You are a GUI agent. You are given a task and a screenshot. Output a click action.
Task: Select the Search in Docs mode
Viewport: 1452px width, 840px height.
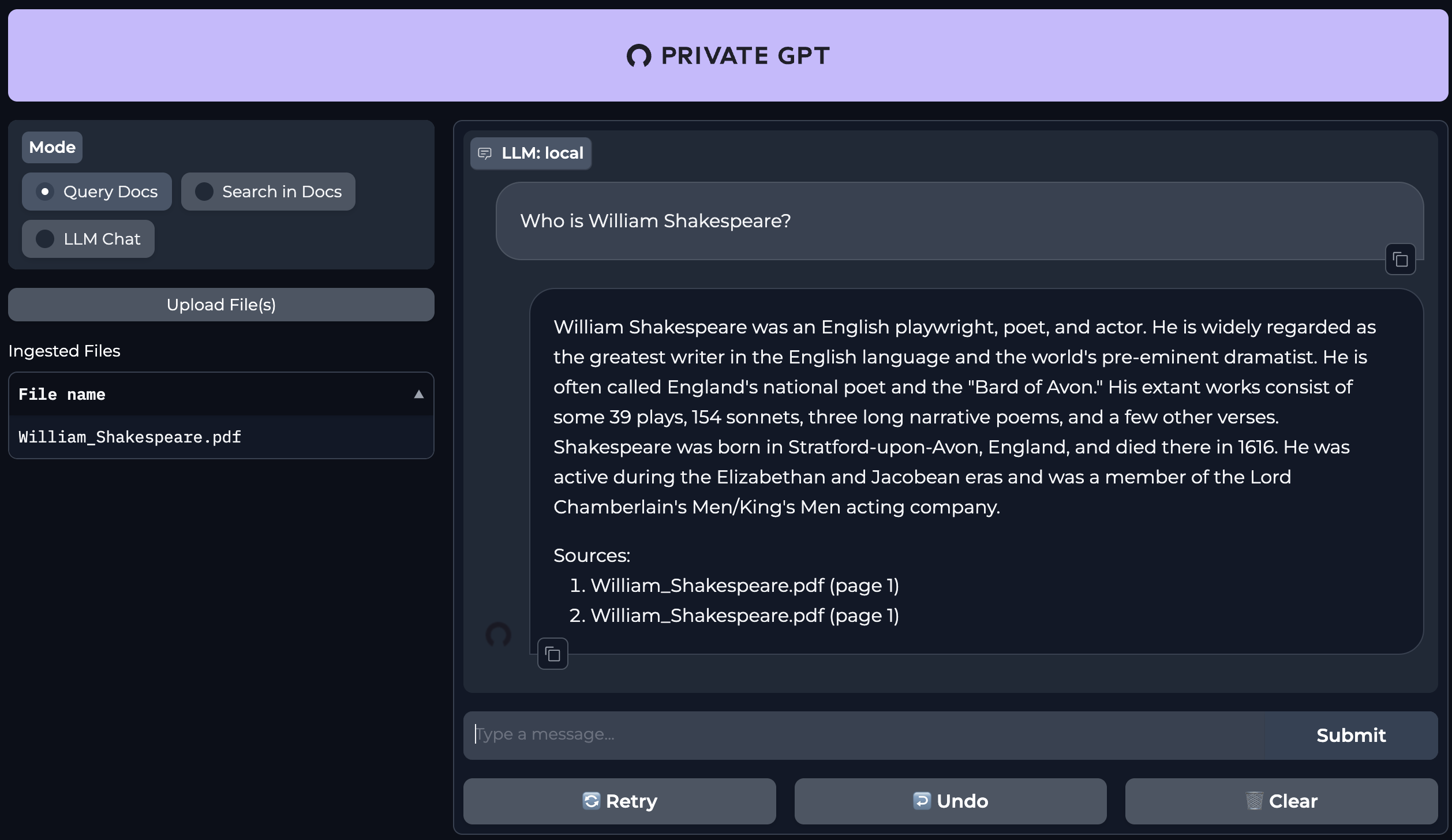coord(268,192)
